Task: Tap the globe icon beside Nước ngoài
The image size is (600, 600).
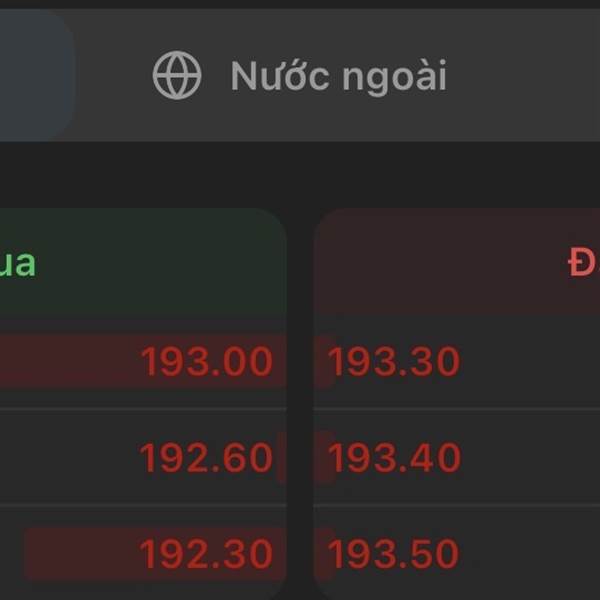Action: (177, 76)
